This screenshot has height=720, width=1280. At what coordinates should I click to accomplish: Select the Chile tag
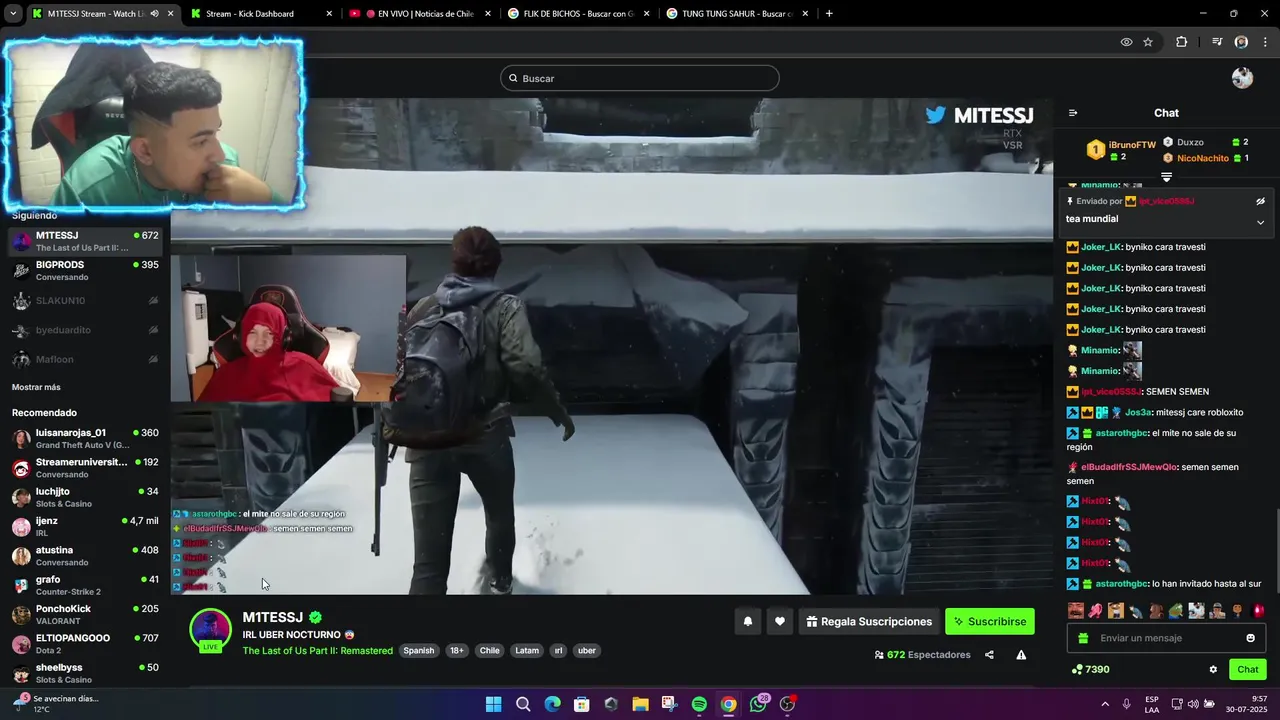click(x=489, y=651)
